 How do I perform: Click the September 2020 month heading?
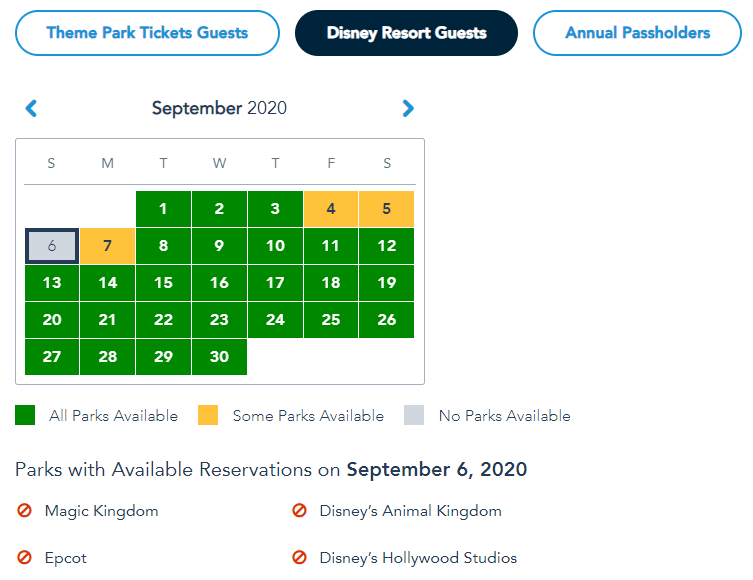pyautogui.click(x=219, y=108)
